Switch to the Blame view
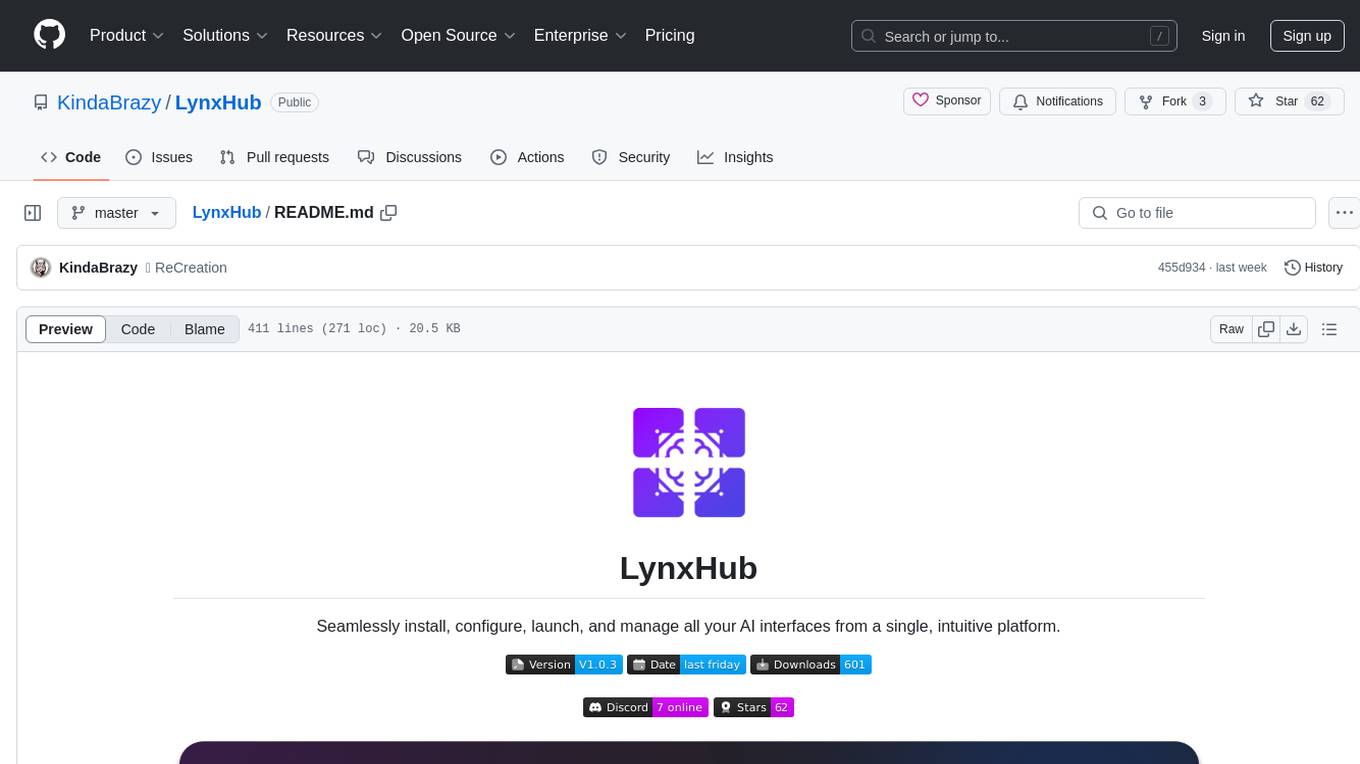 (x=204, y=329)
